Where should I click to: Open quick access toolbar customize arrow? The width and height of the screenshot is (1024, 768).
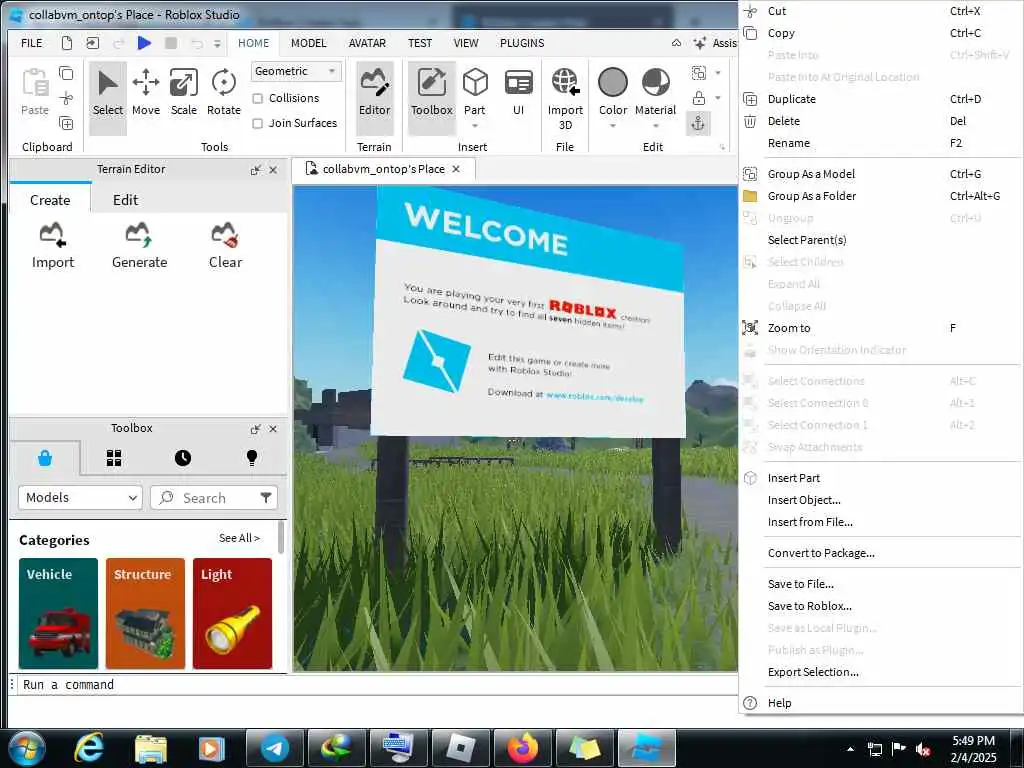[217, 44]
